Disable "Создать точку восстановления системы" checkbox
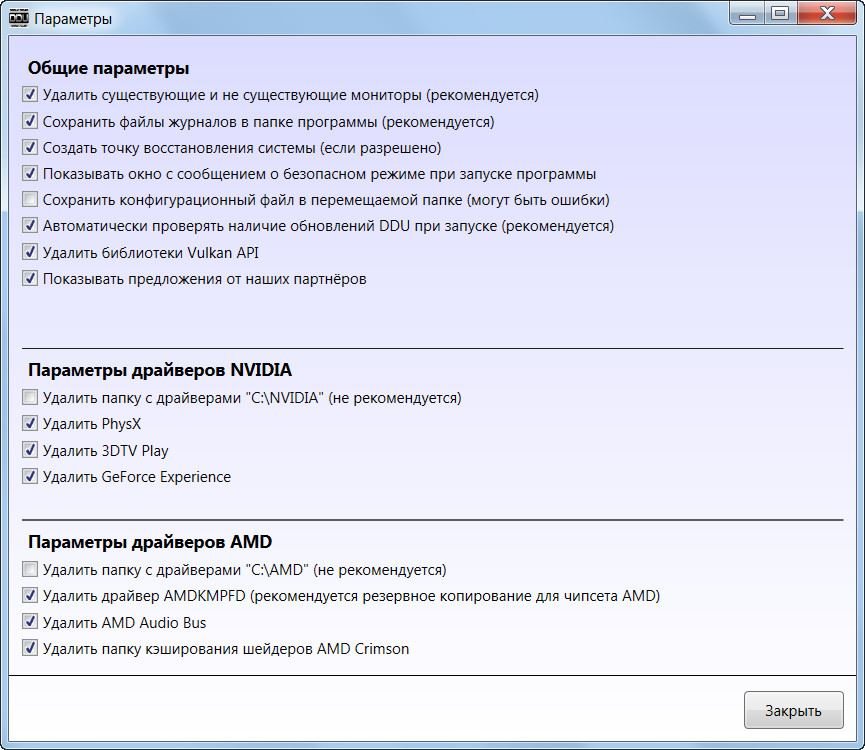865x750 pixels. coord(30,147)
